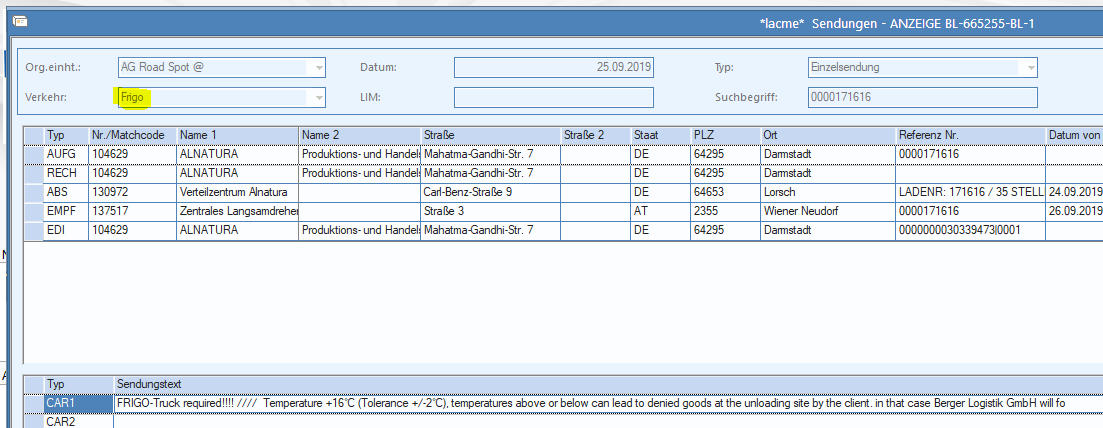Click the empty LIM input field
This screenshot has width=1103, height=428.
(x=554, y=97)
